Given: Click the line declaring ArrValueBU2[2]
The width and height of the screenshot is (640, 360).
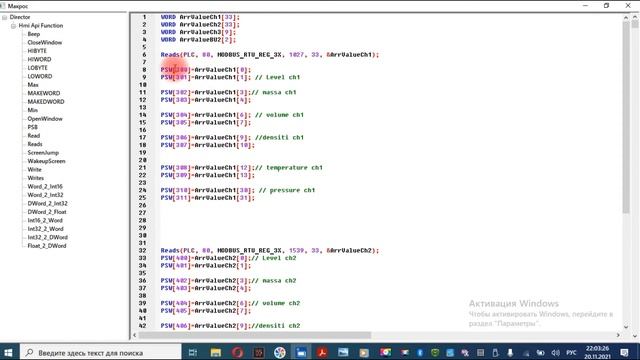Looking at the screenshot, I should tap(198, 40).
